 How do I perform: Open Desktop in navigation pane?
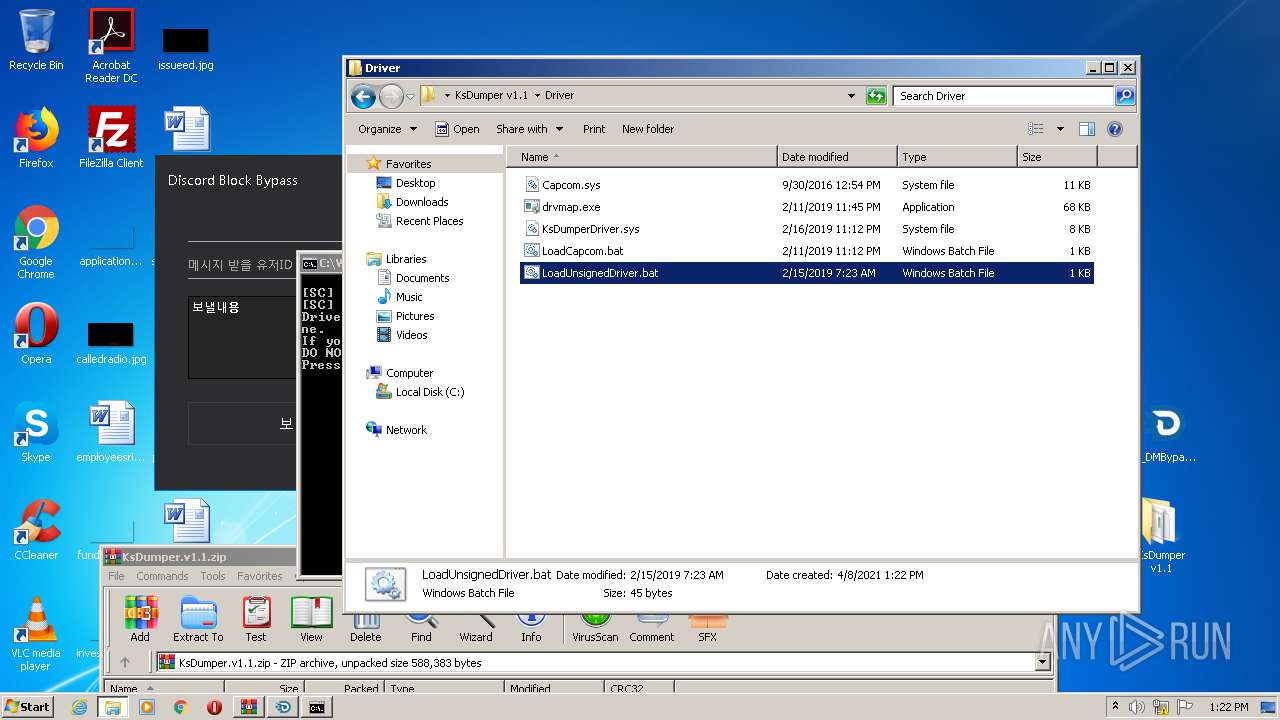point(415,183)
